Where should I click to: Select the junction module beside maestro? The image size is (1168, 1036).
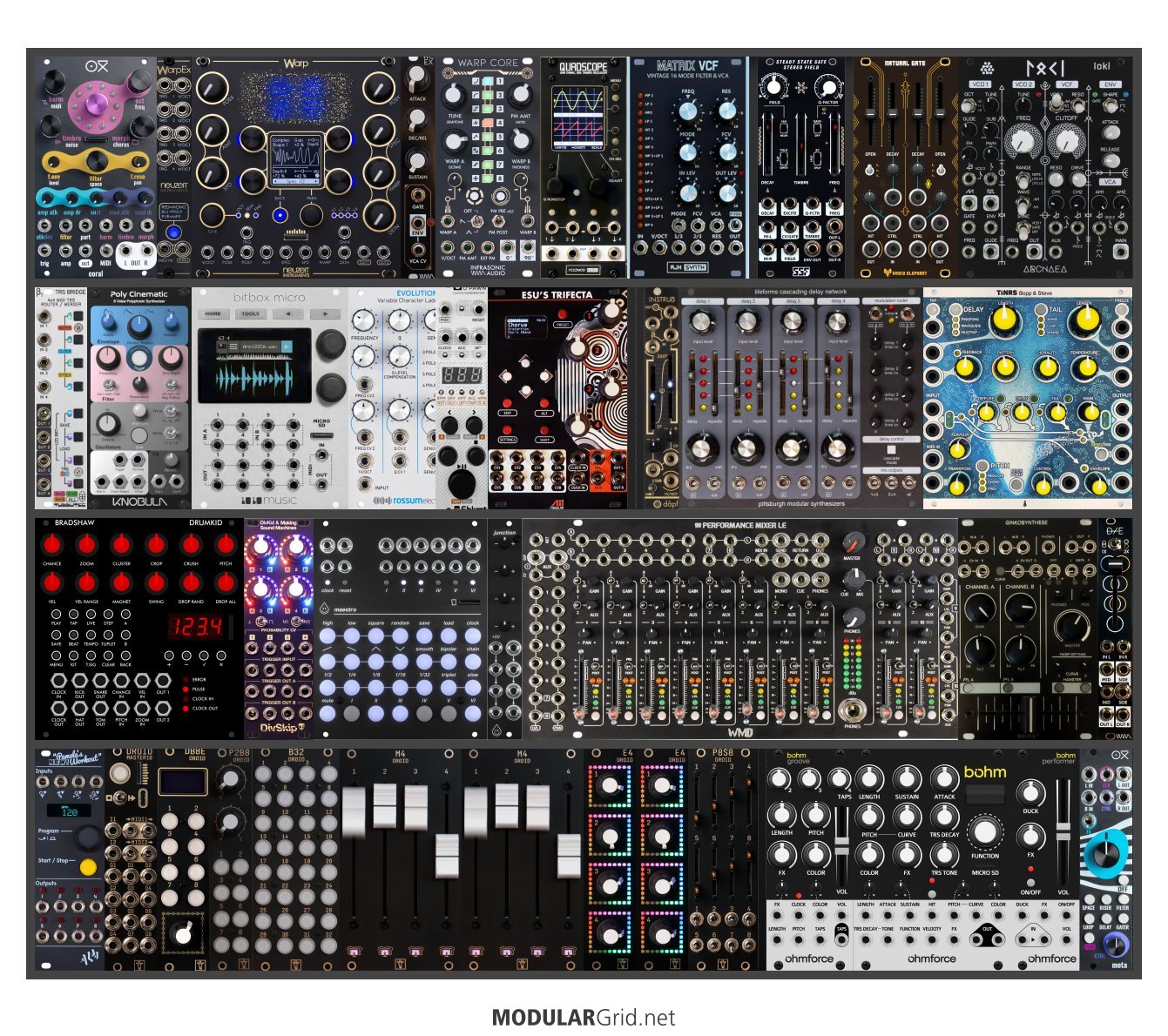point(504,629)
